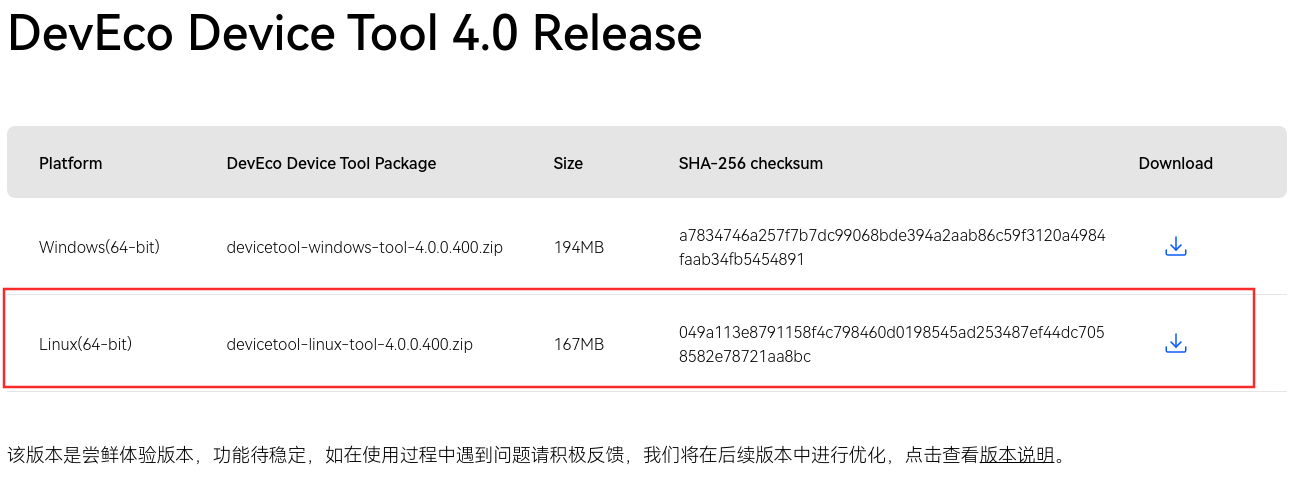This screenshot has height=488, width=1297.
Task: Click the devicetool-windows-tool-4.0.0.400.zip file name
Action: point(364,247)
